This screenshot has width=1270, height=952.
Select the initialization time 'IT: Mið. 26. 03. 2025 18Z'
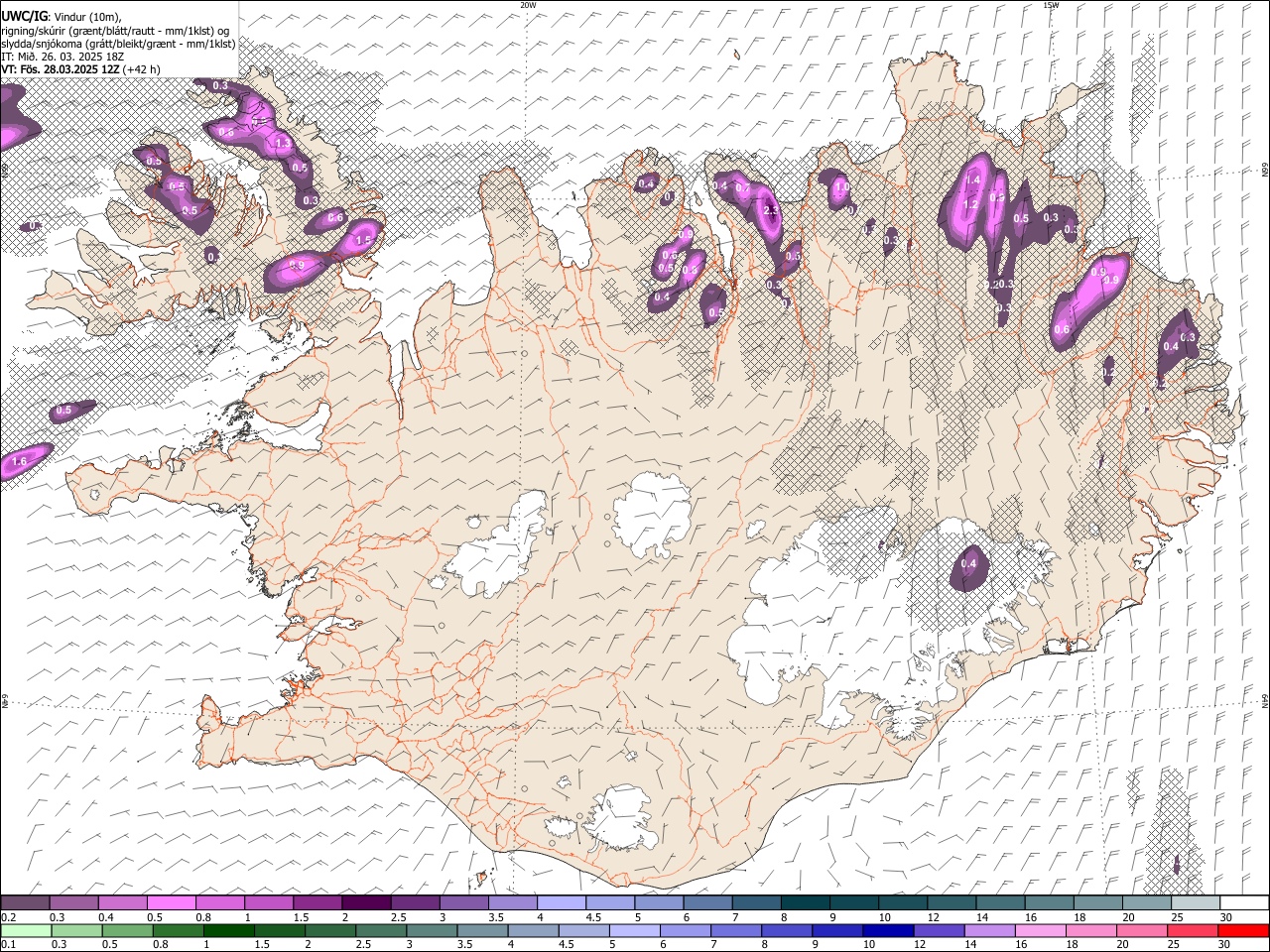click(x=63, y=57)
